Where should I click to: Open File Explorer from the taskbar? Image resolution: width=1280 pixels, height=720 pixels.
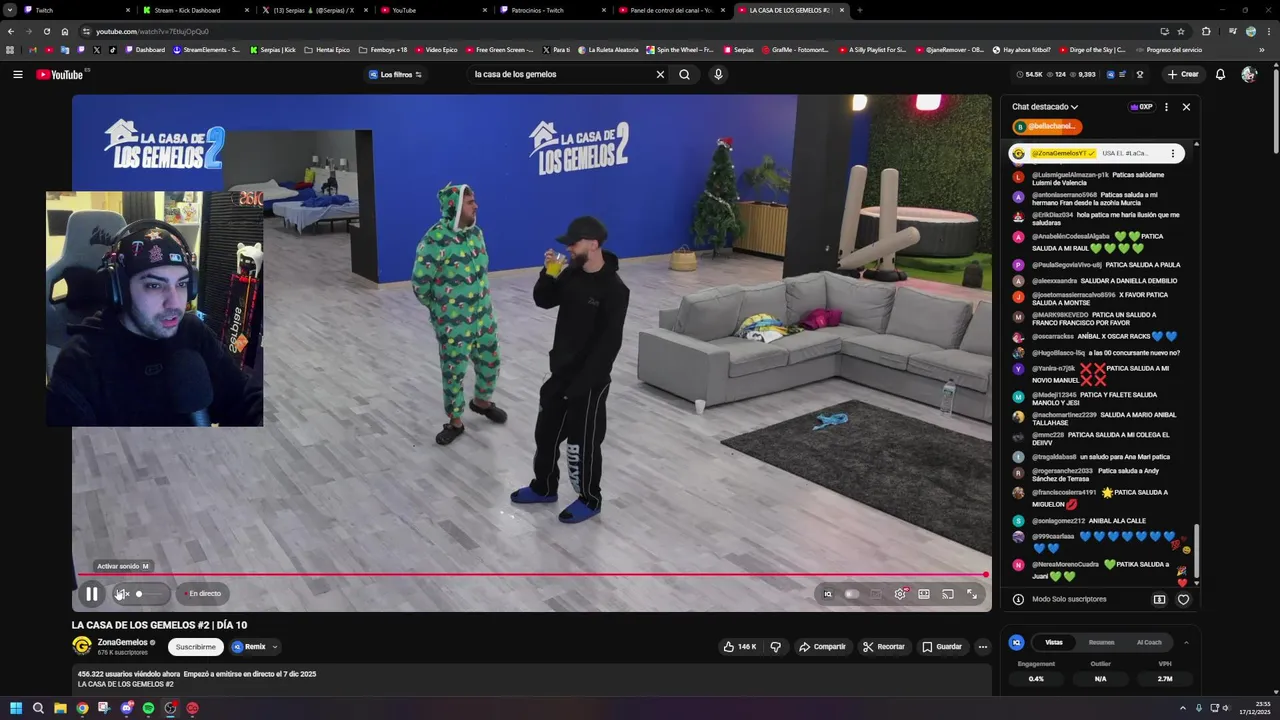pos(60,708)
